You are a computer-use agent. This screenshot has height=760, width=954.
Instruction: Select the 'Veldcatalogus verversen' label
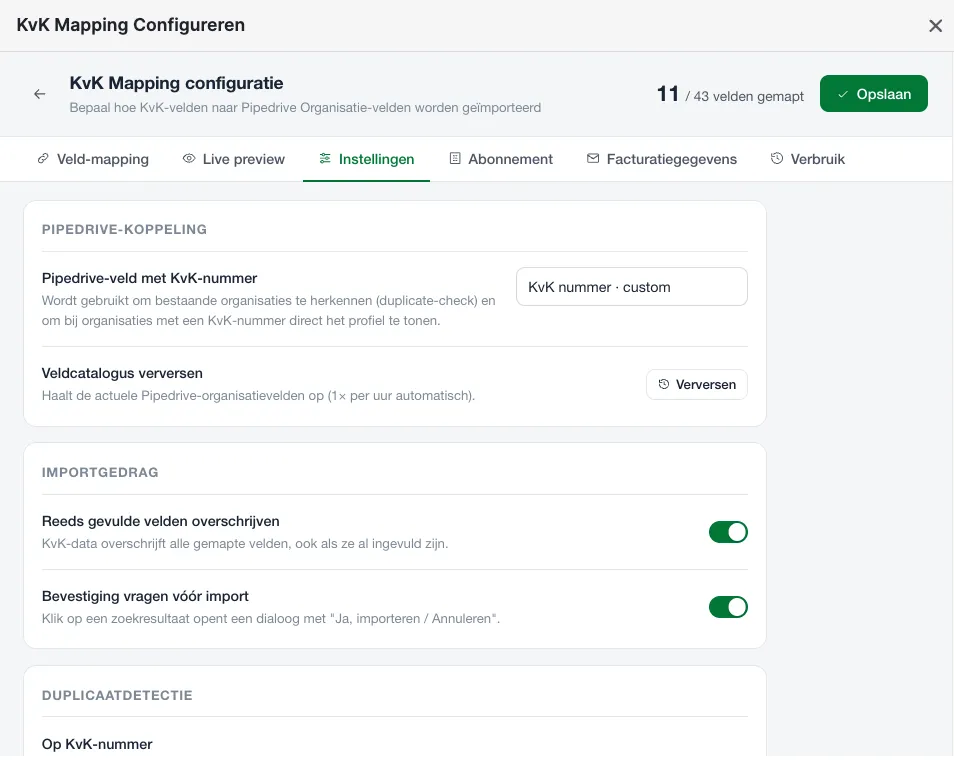pos(122,373)
